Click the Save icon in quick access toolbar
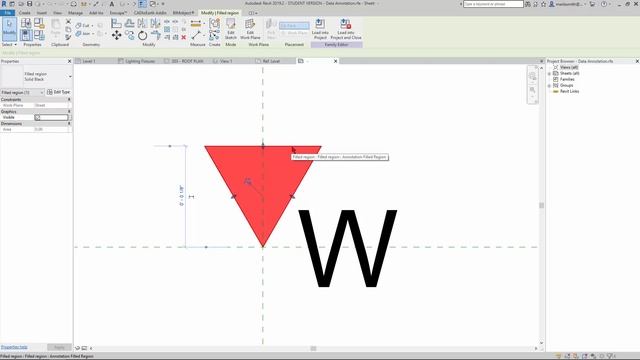The image size is (640, 360). point(29,4)
